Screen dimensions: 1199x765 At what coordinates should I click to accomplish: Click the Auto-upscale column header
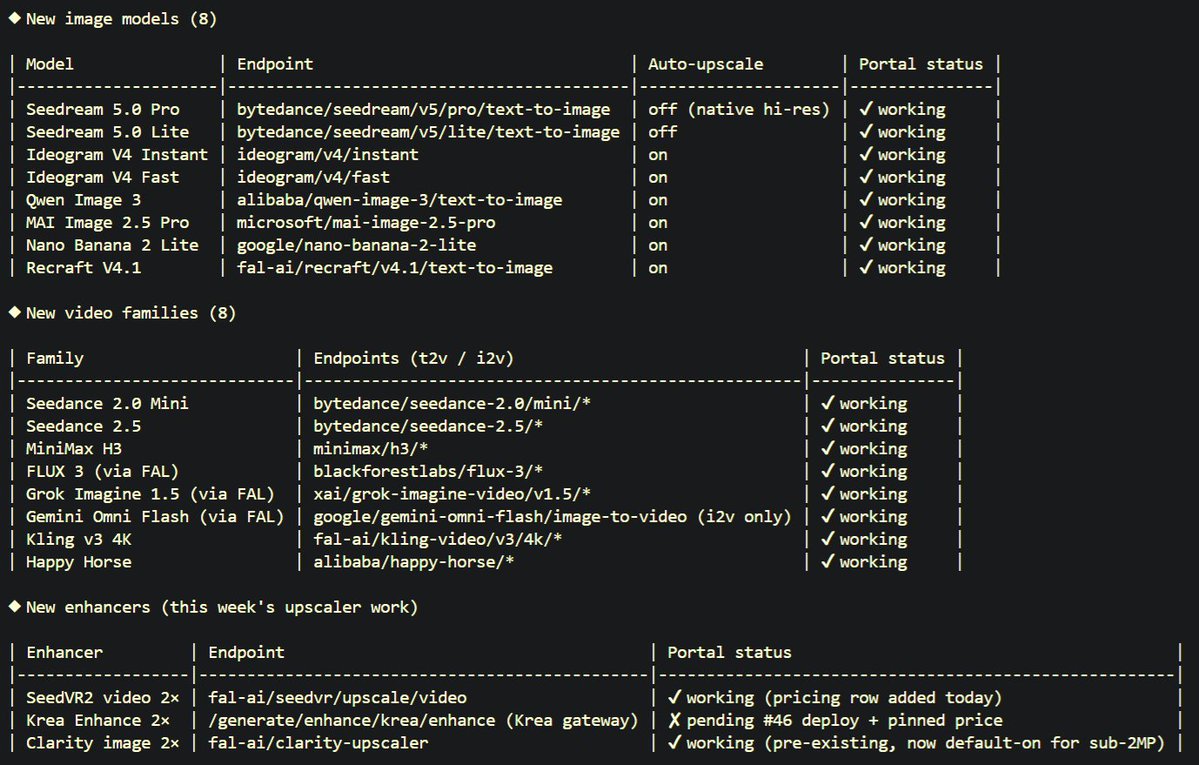pos(706,64)
